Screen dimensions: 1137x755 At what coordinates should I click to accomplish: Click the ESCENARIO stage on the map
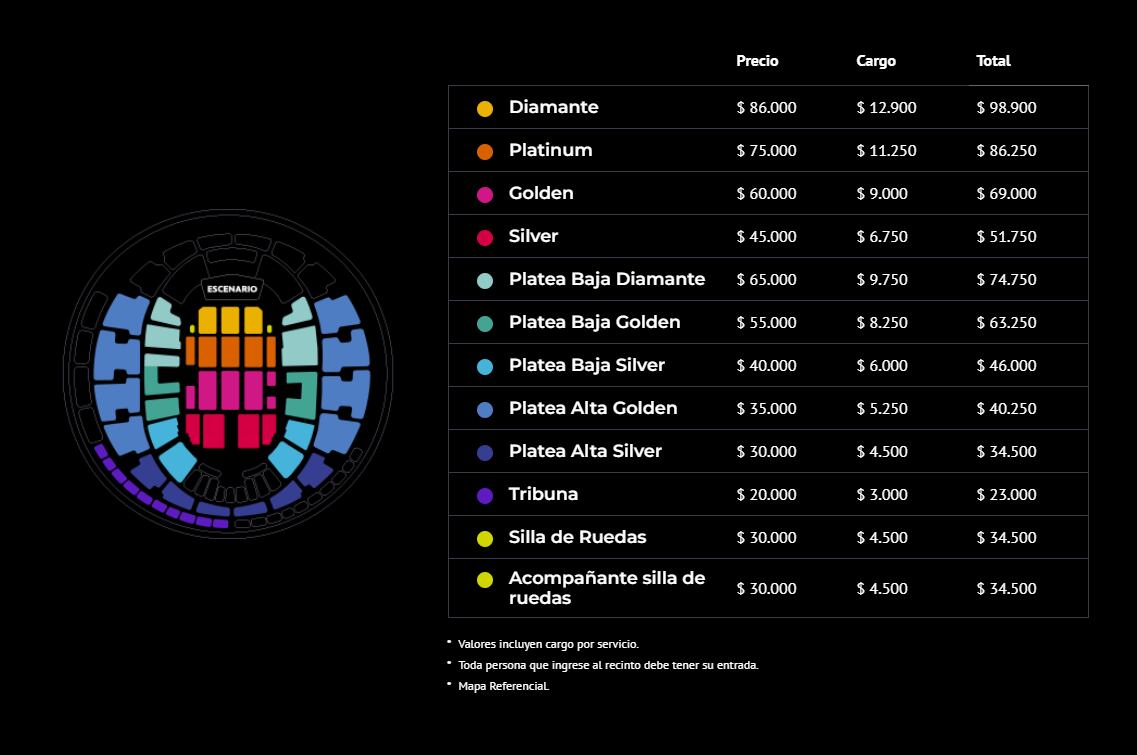click(232, 289)
